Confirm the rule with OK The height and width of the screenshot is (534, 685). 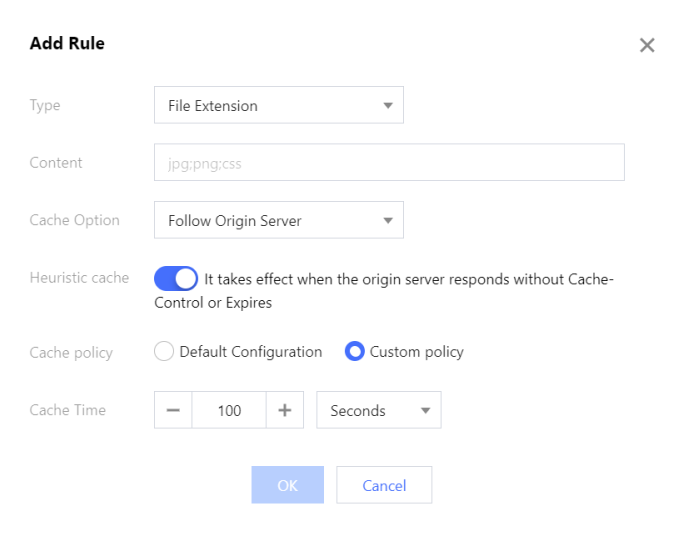tap(287, 485)
